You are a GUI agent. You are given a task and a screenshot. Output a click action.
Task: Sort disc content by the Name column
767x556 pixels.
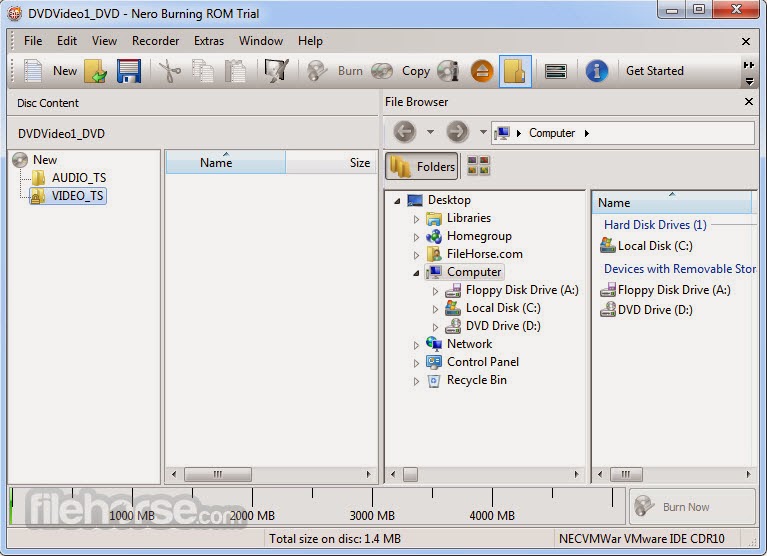[x=226, y=162]
